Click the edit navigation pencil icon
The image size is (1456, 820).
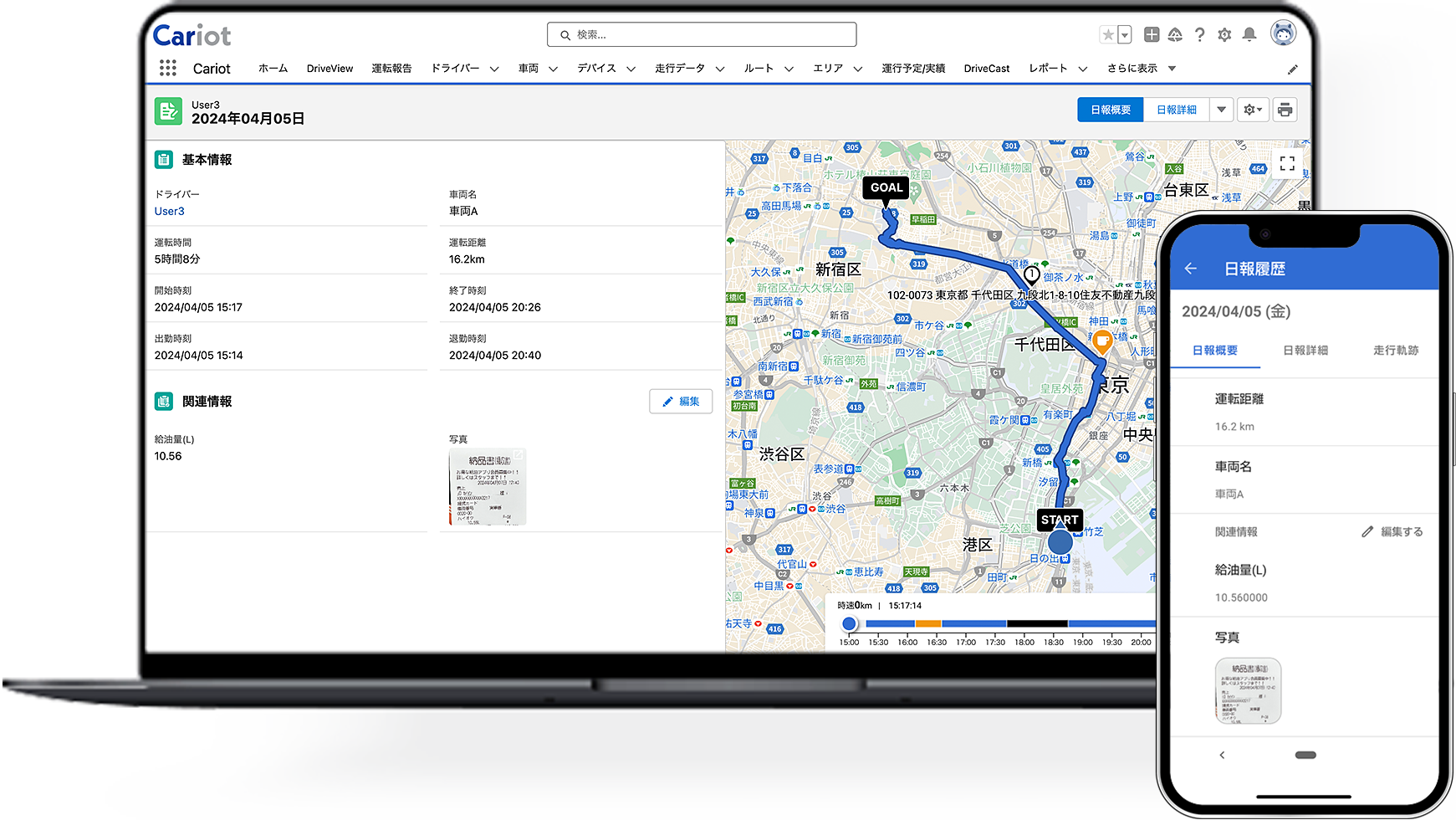(x=1293, y=69)
